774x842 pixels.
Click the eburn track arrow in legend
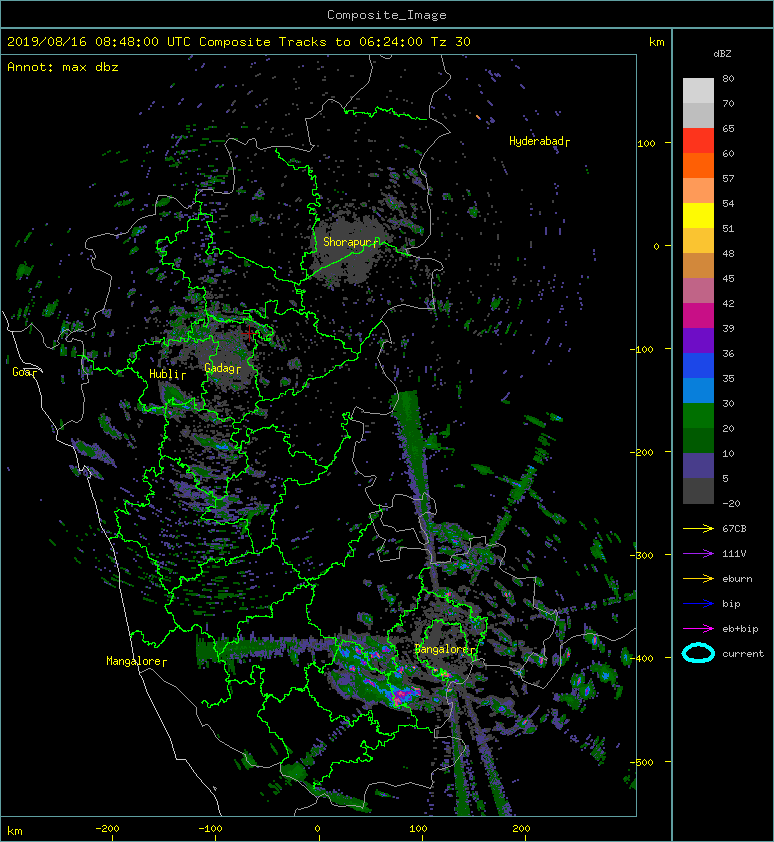coord(698,579)
